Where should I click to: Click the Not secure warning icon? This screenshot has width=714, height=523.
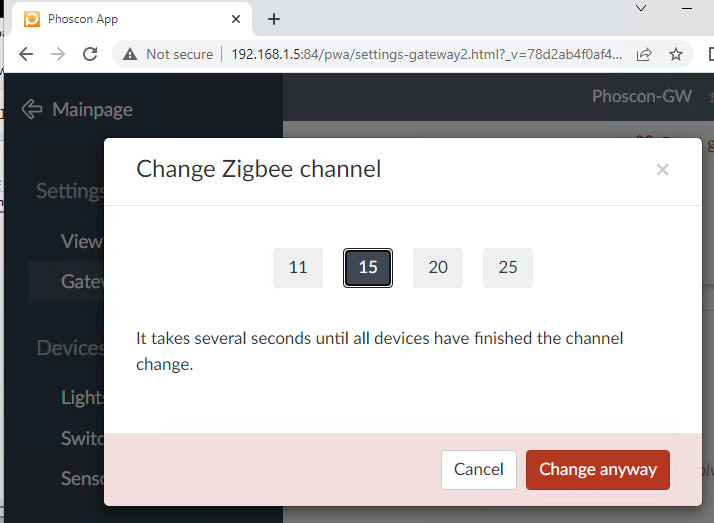point(131,54)
